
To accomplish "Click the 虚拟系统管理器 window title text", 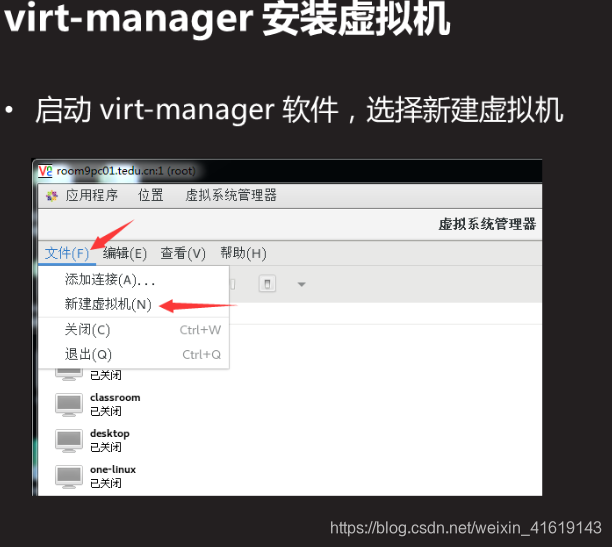I will click(x=487, y=224).
